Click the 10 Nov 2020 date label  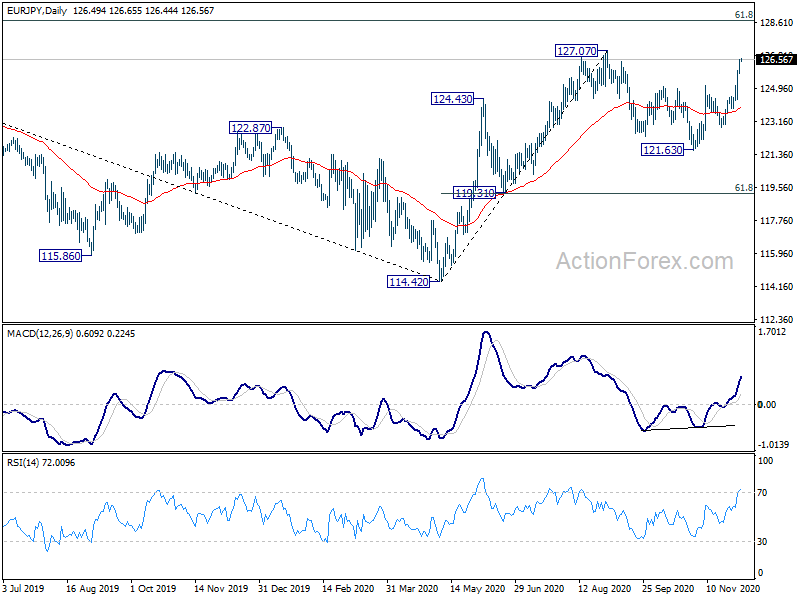(x=733, y=588)
